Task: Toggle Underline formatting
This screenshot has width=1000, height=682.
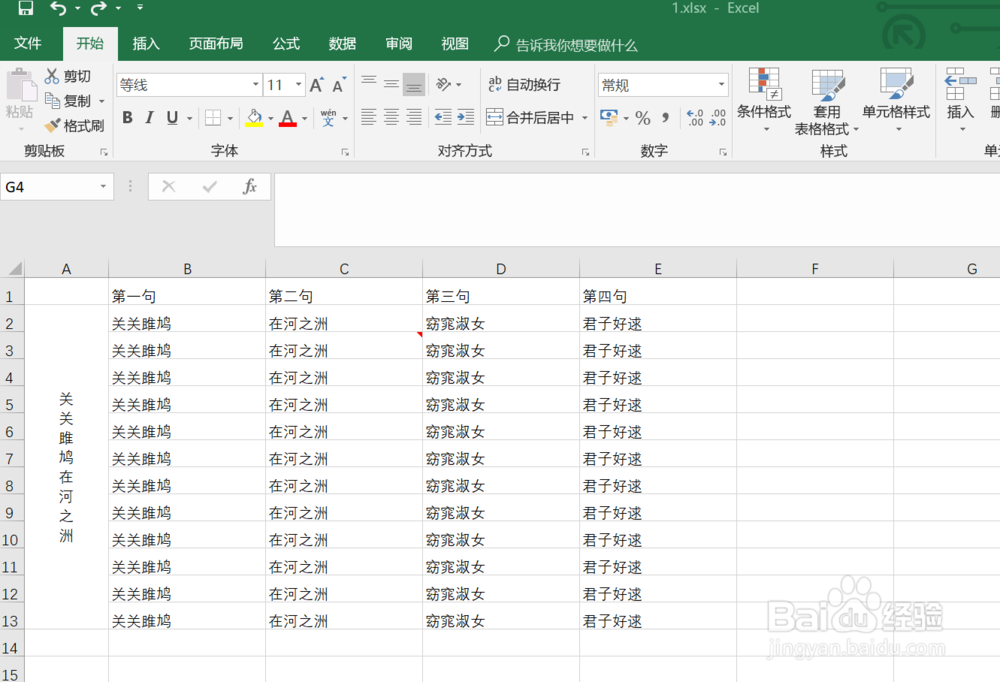Action: tap(172, 118)
